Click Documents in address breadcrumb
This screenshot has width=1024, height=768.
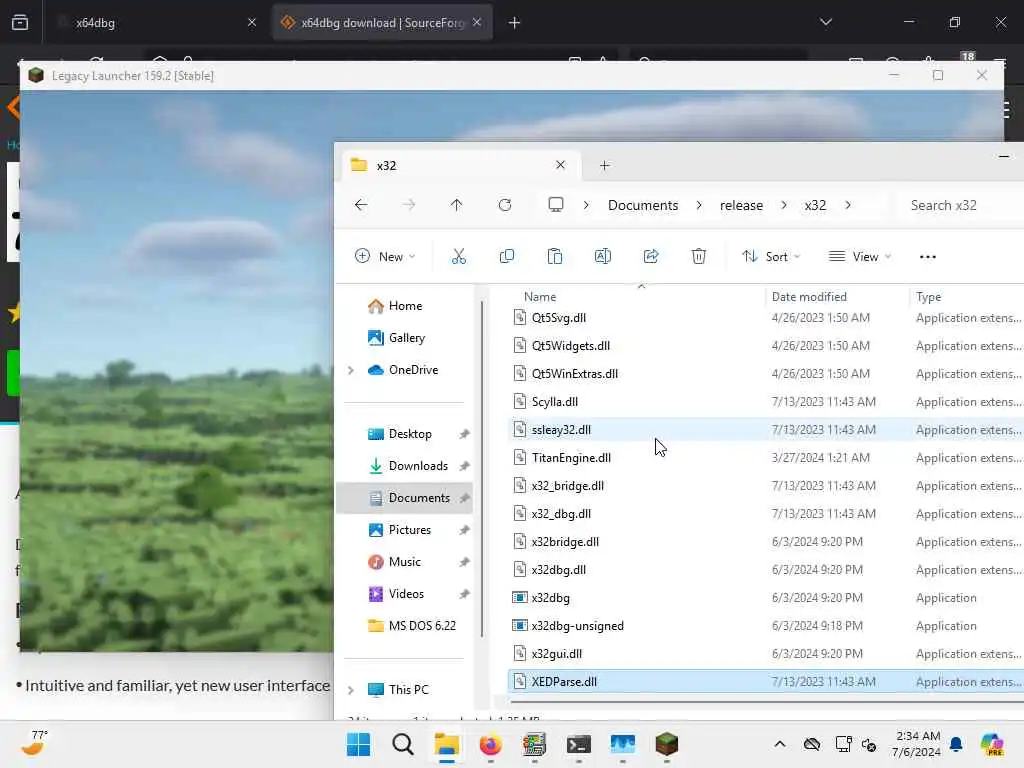pyautogui.click(x=643, y=205)
